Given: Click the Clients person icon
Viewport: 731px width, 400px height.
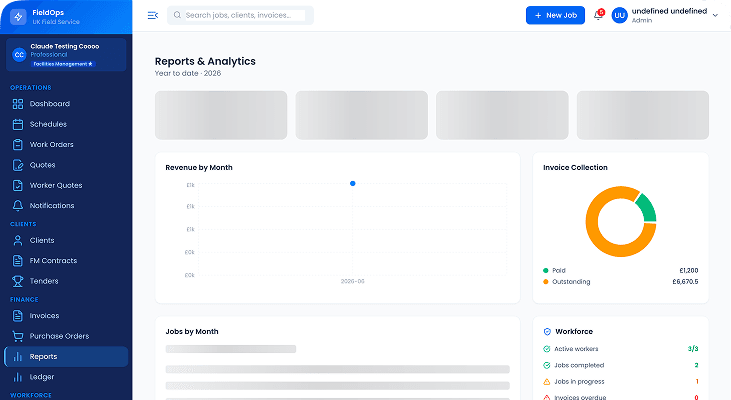Looking at the screenshot, I should pos(18,241).
